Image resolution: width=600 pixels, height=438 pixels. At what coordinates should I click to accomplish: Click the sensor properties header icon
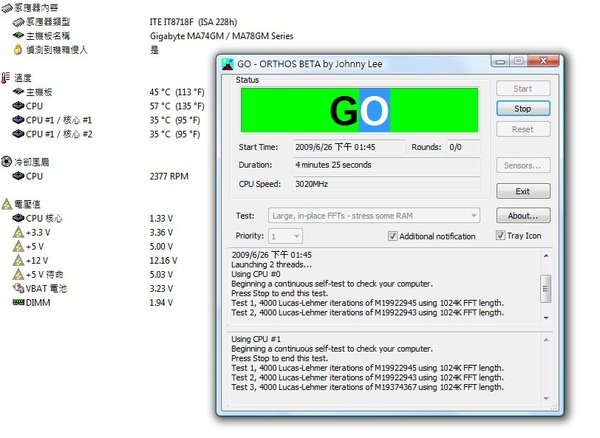pos(7,8)
